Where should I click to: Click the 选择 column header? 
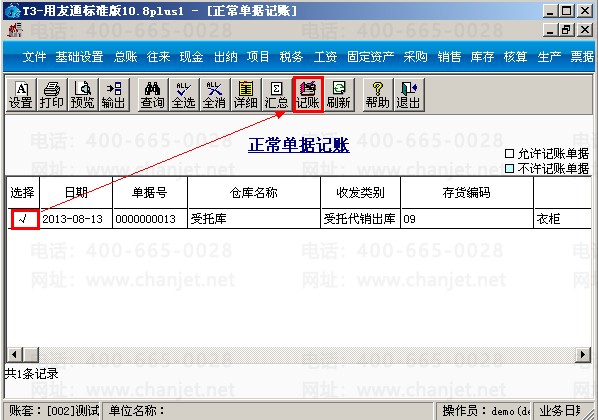click(x=23, y=193)
